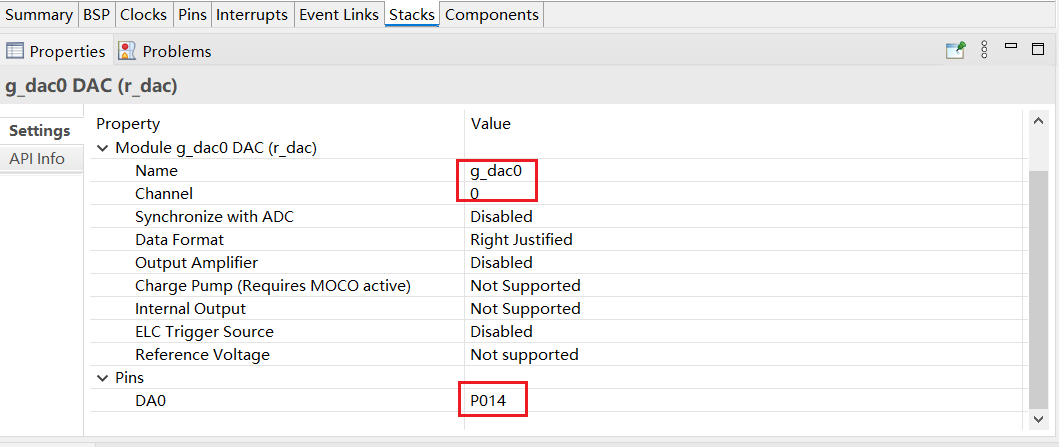Viewport: 1059px width, 447px height.
Task: Pin the Properties view to selection
Action: coord(956,50)
